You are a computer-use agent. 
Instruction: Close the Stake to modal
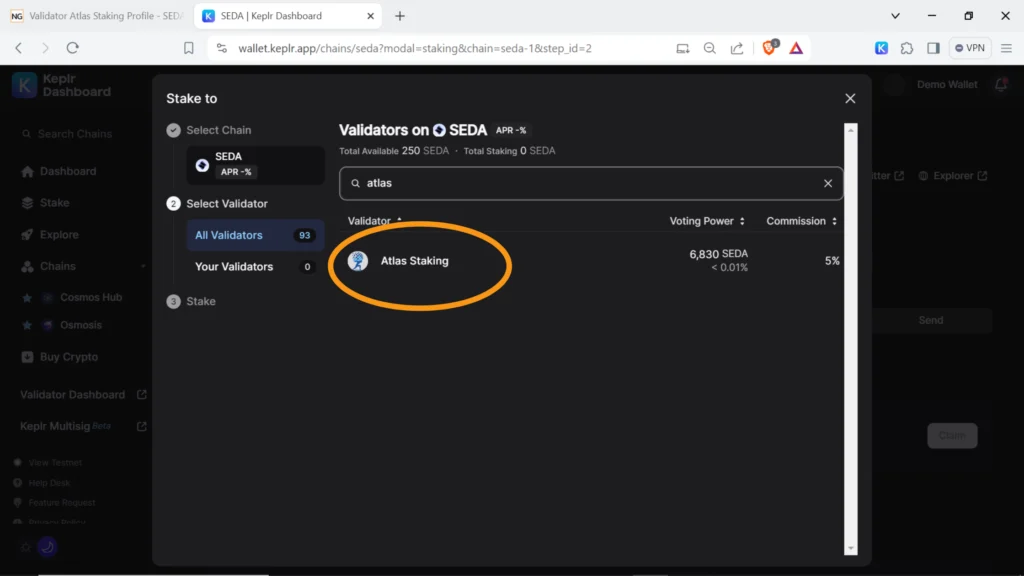tap(850, 98)
